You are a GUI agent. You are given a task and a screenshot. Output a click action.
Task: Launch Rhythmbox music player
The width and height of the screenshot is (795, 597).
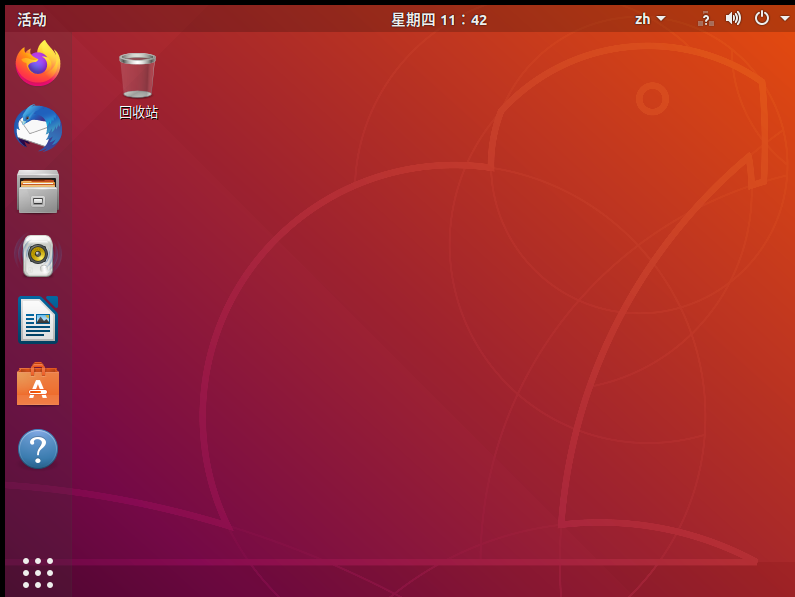pos(38,256)
